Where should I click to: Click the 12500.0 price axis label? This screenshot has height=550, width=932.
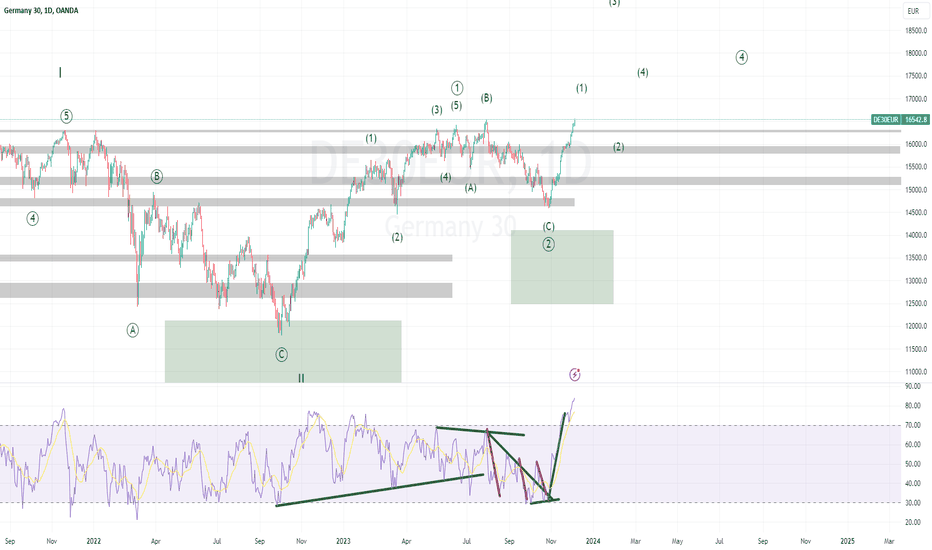pyautogui.click(x=916, y=303)
